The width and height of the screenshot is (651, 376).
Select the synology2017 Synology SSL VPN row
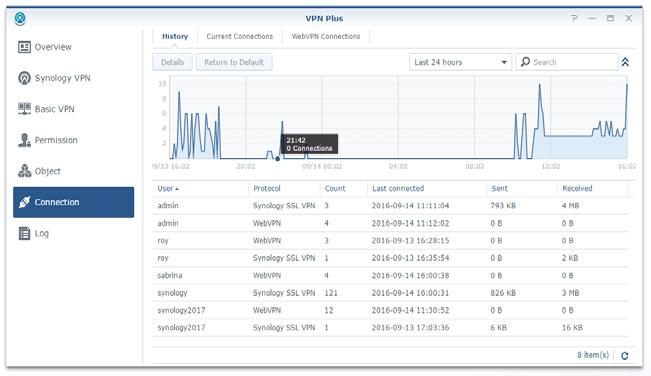point(390,328)
